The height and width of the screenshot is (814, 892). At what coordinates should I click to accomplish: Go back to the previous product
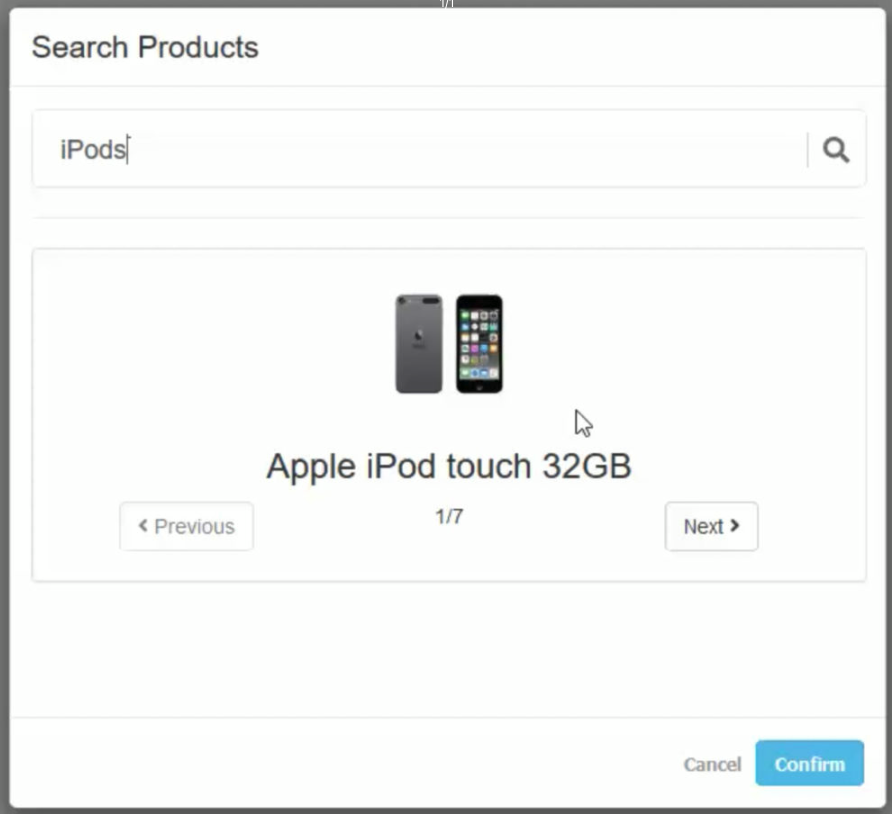[186, 526]
